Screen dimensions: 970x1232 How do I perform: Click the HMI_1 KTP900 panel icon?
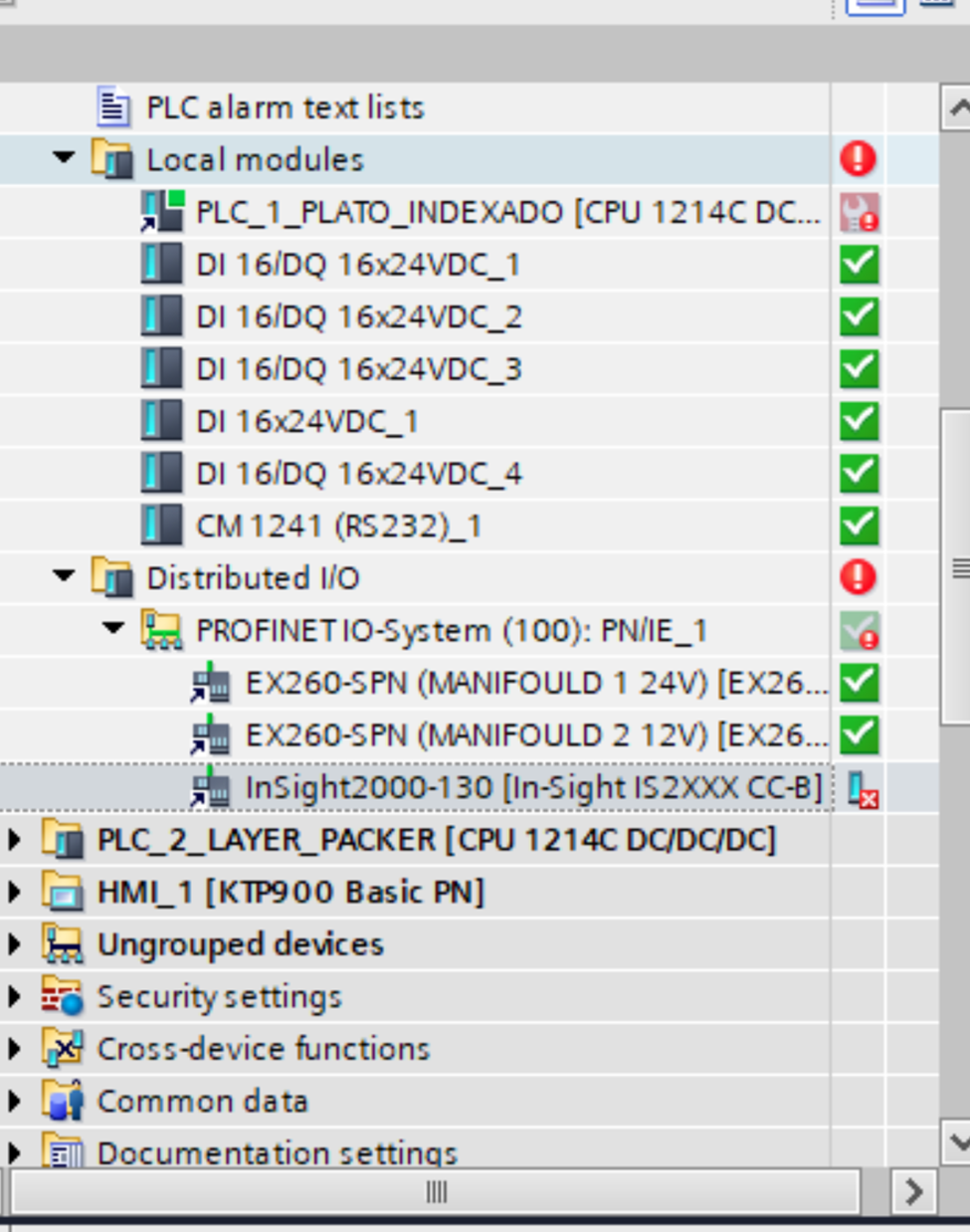point(63,892)
